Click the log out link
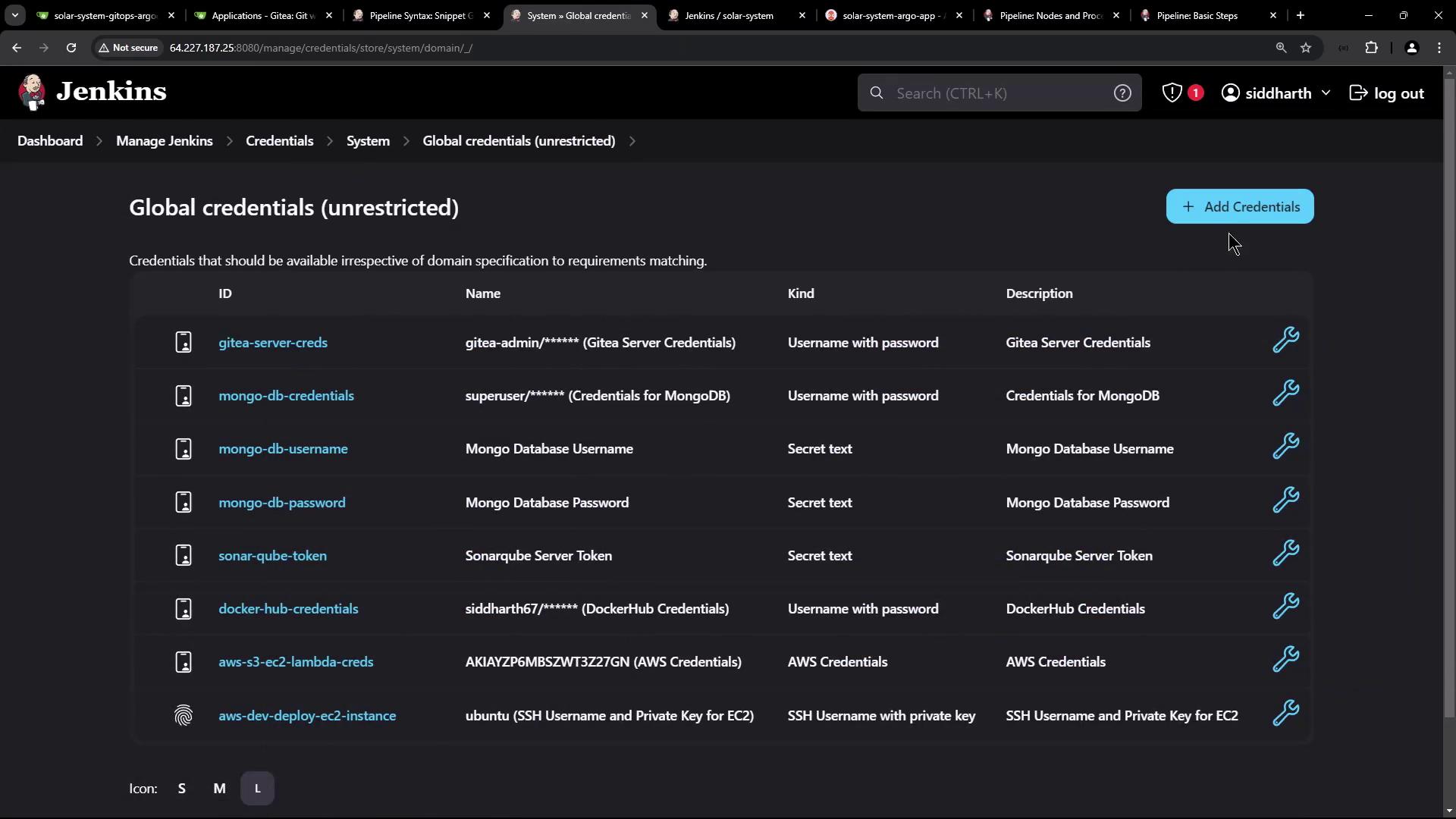The image size is (1456, 819). click(x=1387, y=93)
